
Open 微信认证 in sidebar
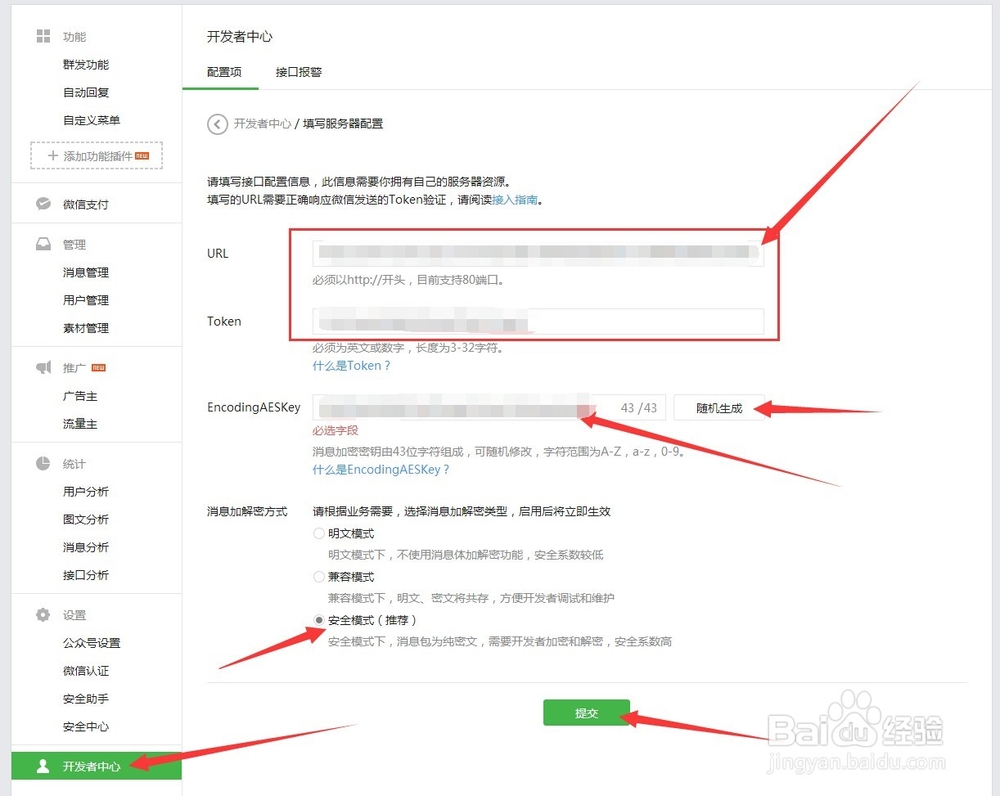86,671
